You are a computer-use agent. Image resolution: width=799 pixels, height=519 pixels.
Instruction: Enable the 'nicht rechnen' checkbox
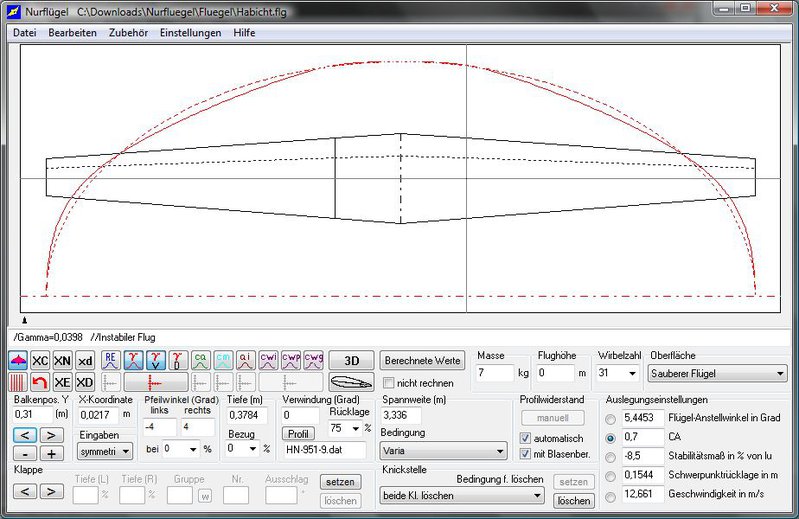click(x=390, y=383)
